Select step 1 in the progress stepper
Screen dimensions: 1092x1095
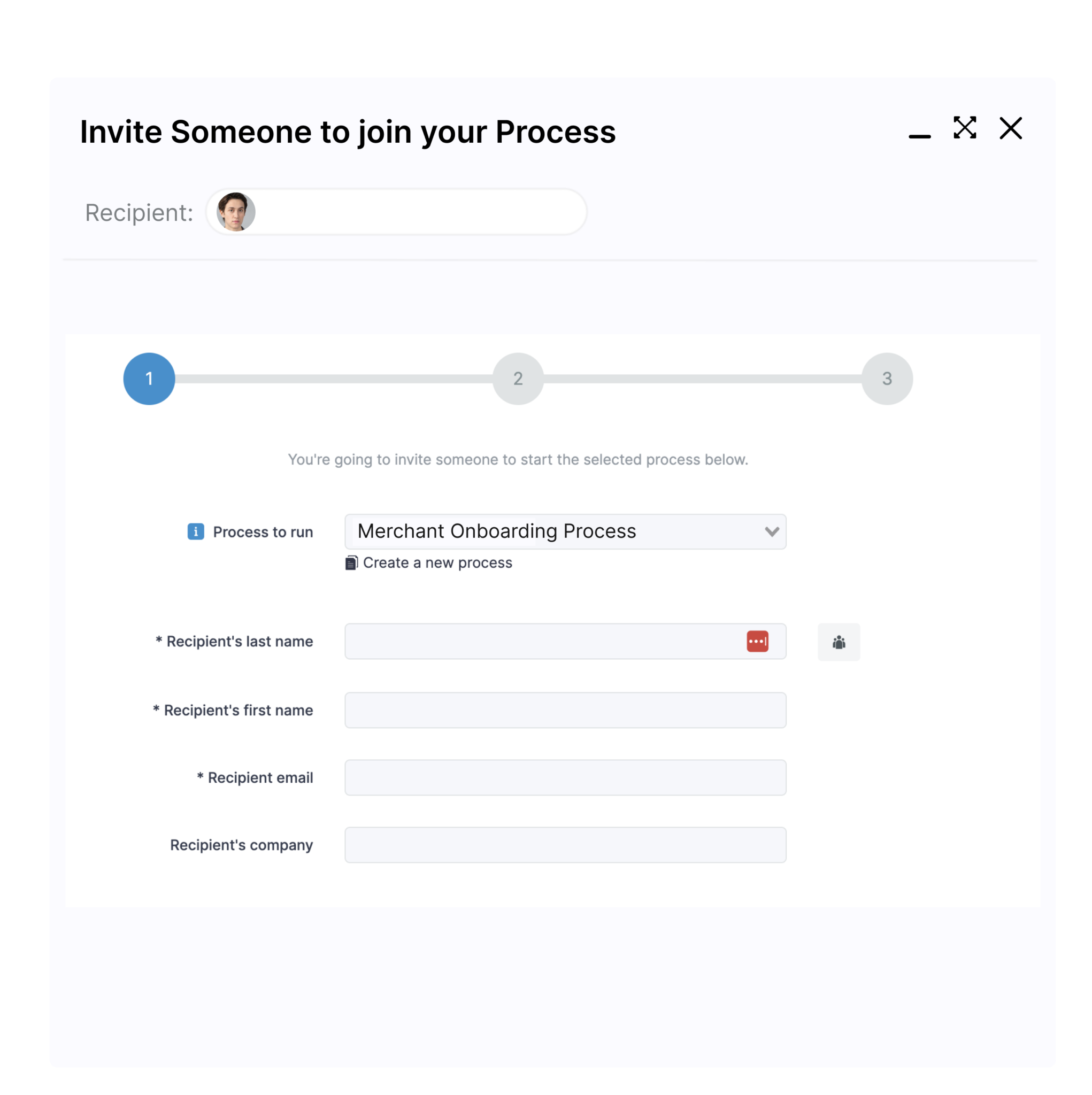coord(149,379)
